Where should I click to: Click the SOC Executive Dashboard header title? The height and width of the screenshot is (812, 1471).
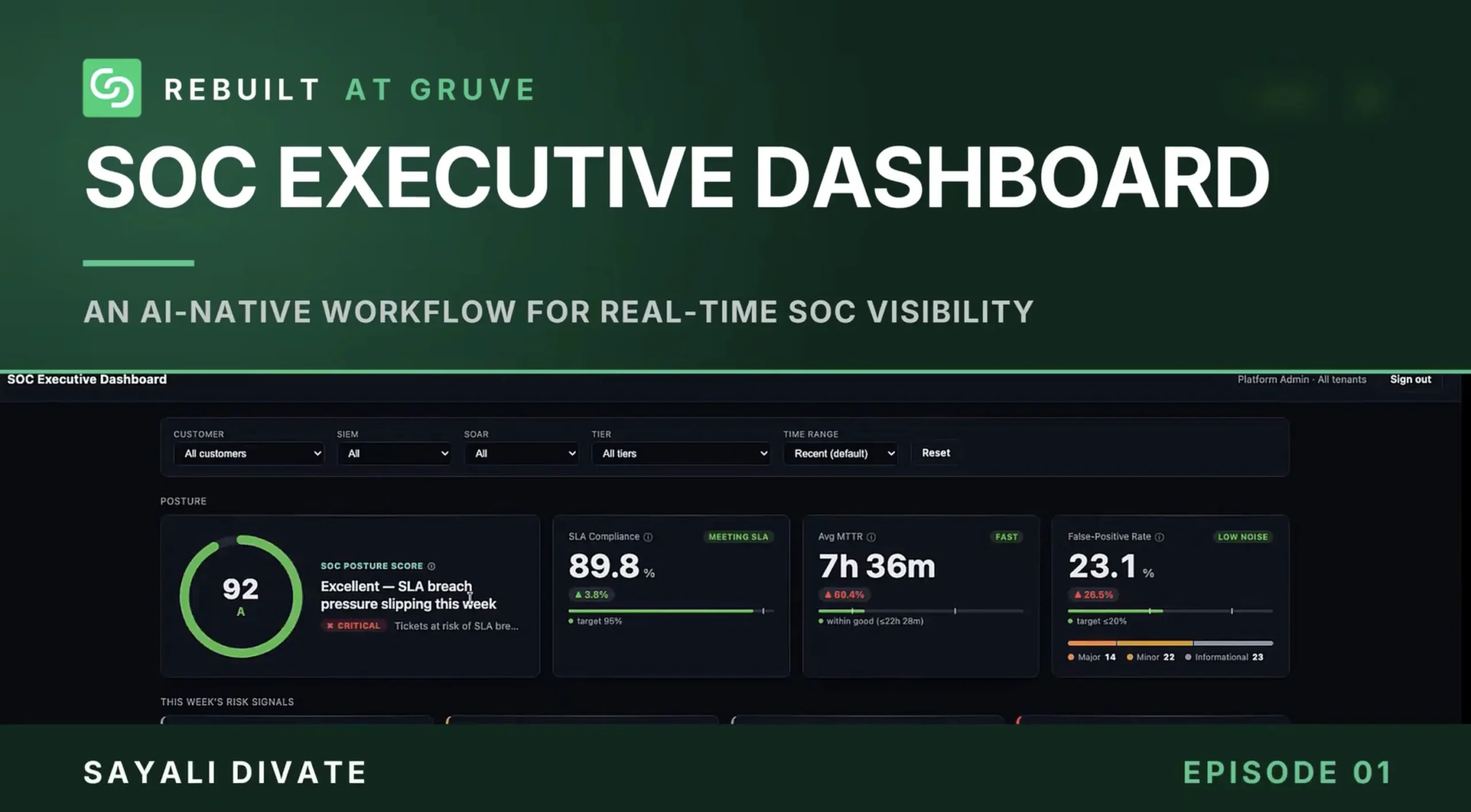click(87, 380)
